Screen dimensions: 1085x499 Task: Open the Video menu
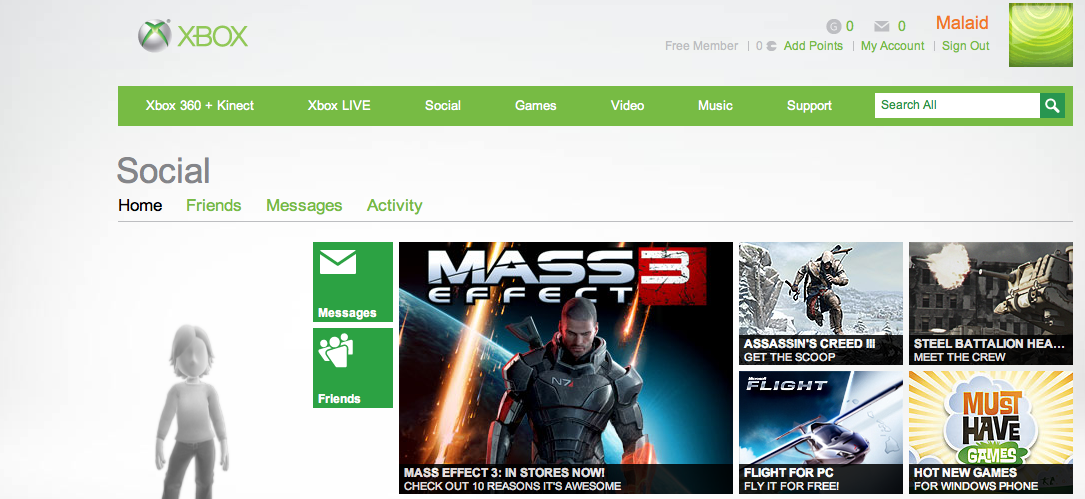628,105
